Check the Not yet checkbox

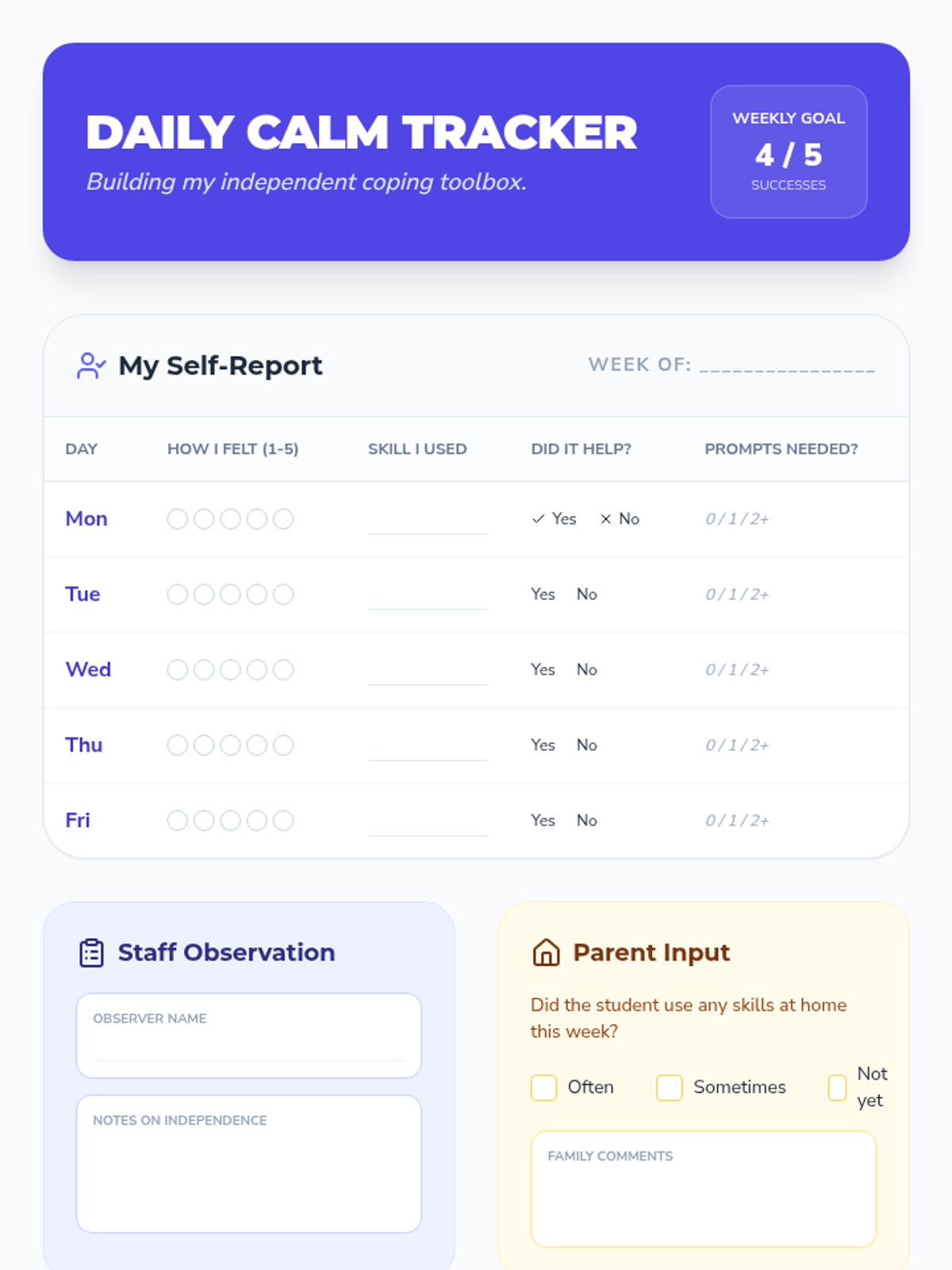(x=837, y=1087)
